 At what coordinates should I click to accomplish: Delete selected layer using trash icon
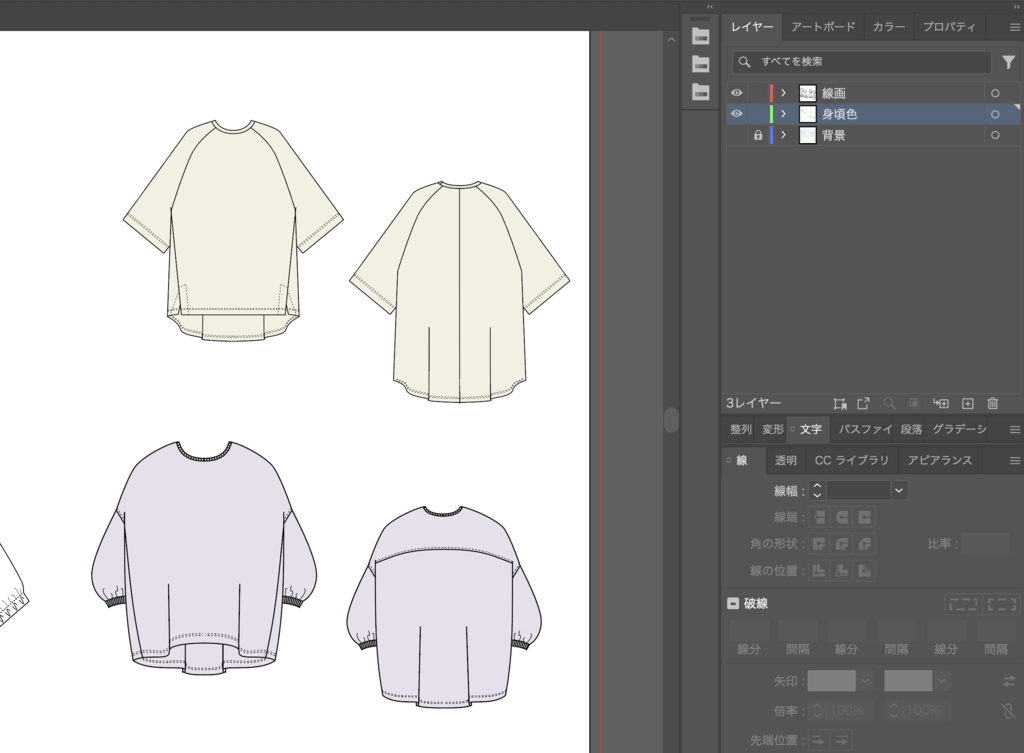pyautogui.click(x=991, y=403)
